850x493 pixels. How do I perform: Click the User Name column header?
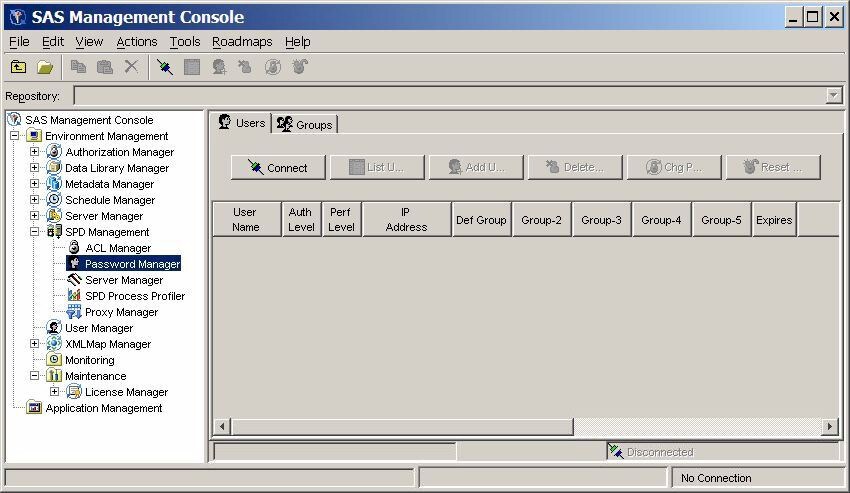pos(245,220)
